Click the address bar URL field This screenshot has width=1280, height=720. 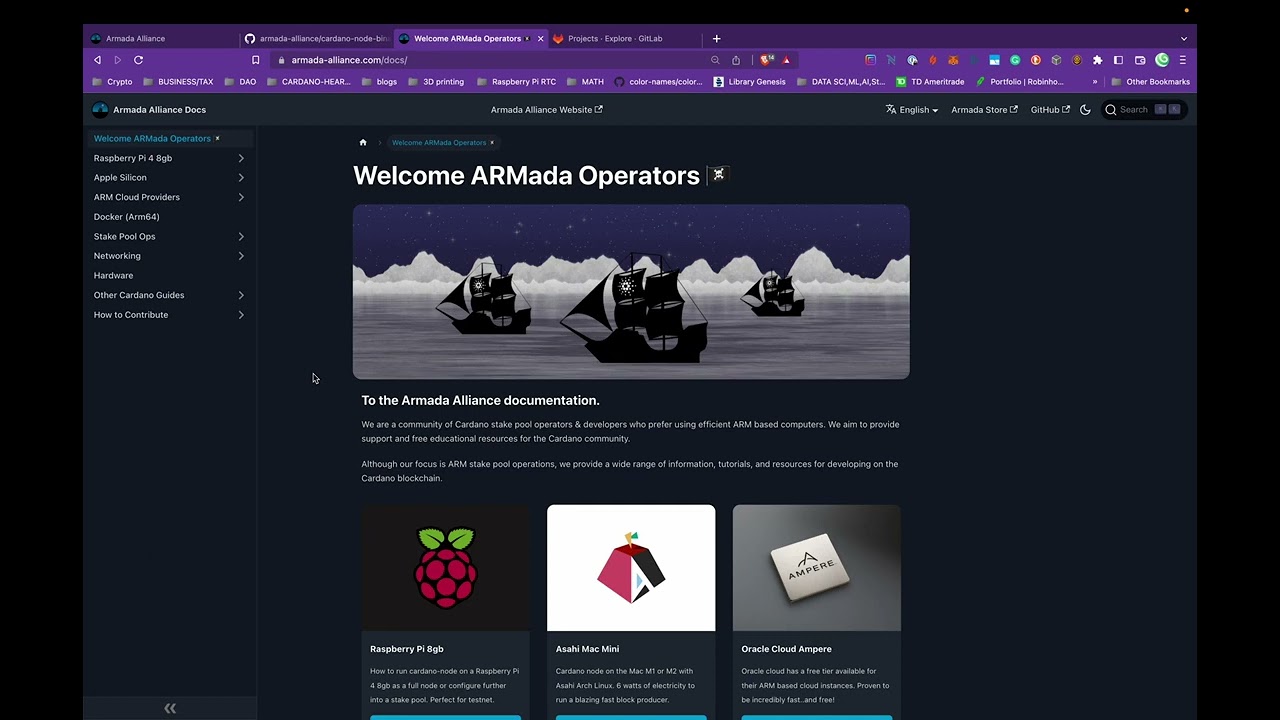click(490, 60)
